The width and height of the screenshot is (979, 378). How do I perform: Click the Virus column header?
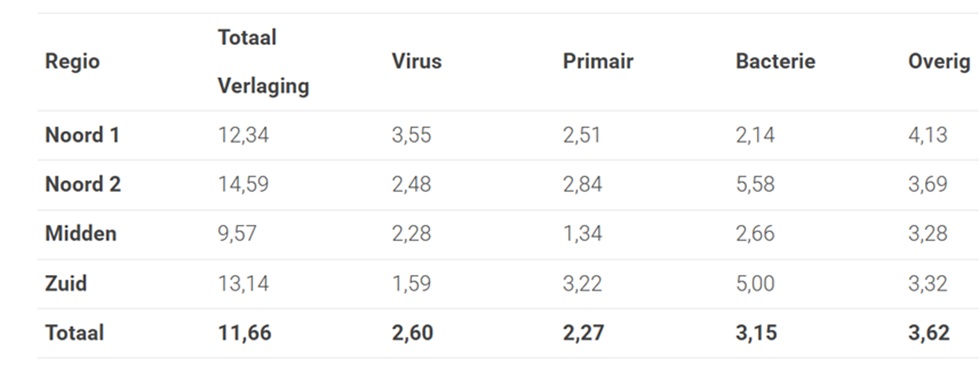416,61
